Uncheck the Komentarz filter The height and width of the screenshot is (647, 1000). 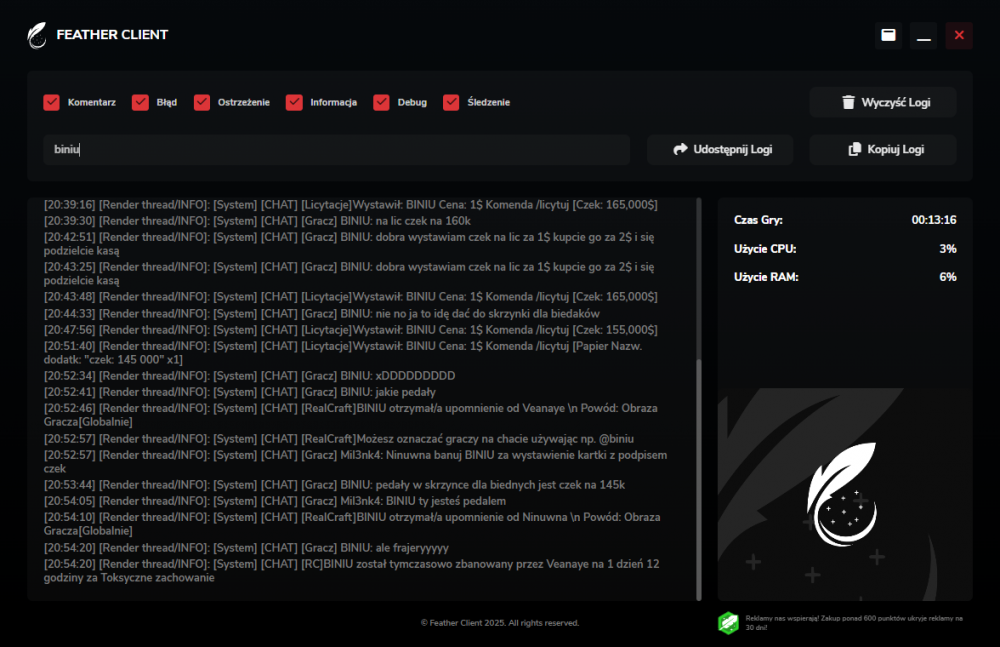pyautogui.click(x=51, y=102)
